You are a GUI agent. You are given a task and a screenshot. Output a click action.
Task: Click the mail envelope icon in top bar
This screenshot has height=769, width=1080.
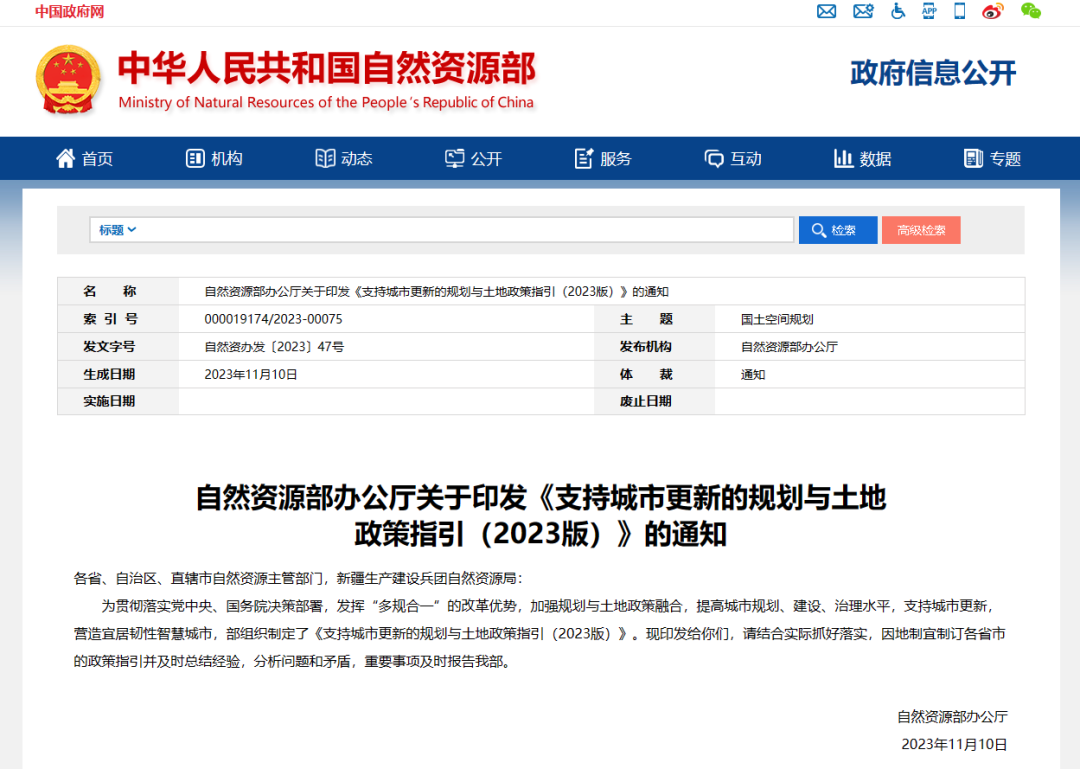826,11
